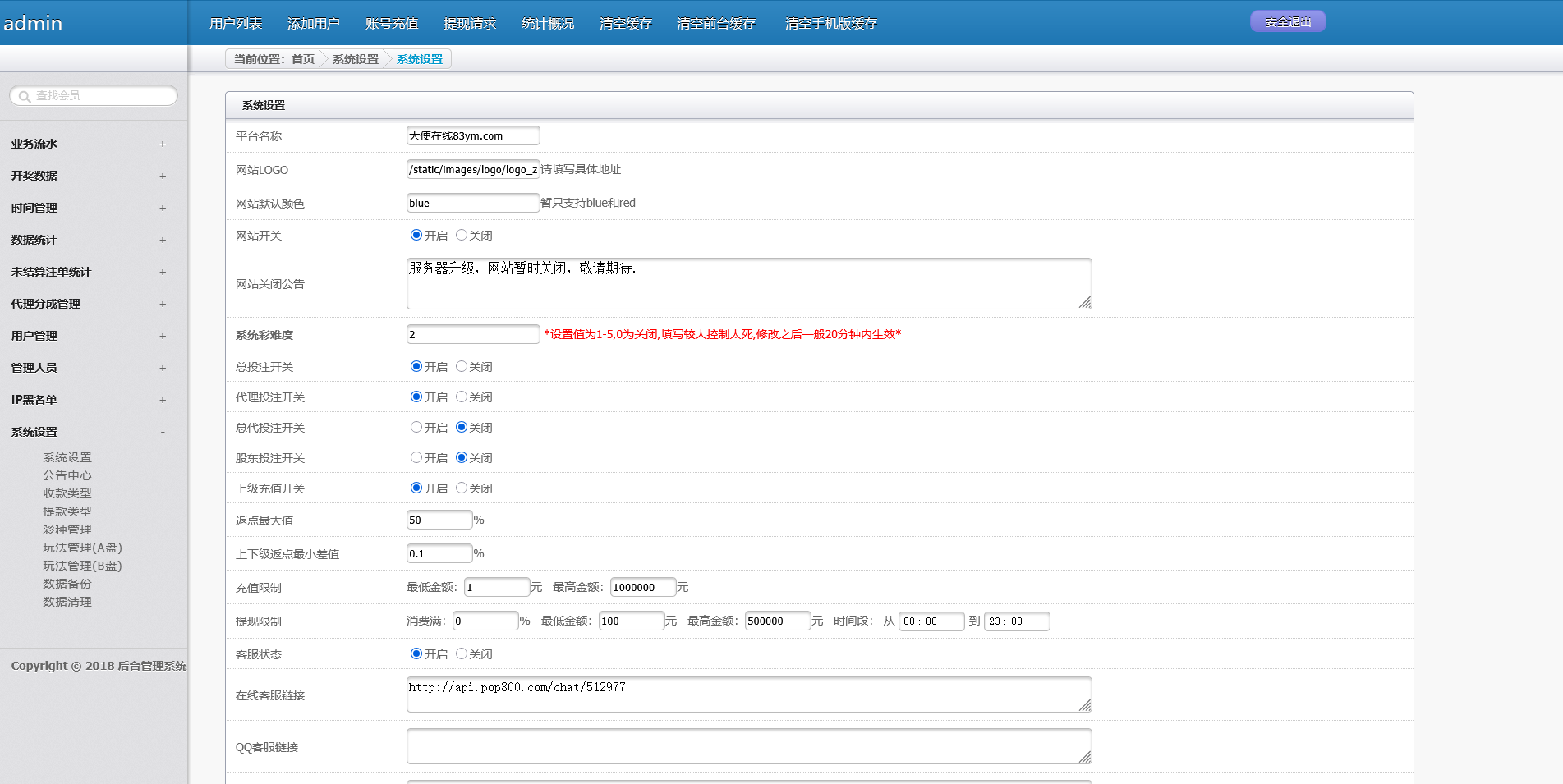The width and height of the screenshot is (1563, 784).
Task: Open 统计概况 in top navigation
Action: (548, 23)
